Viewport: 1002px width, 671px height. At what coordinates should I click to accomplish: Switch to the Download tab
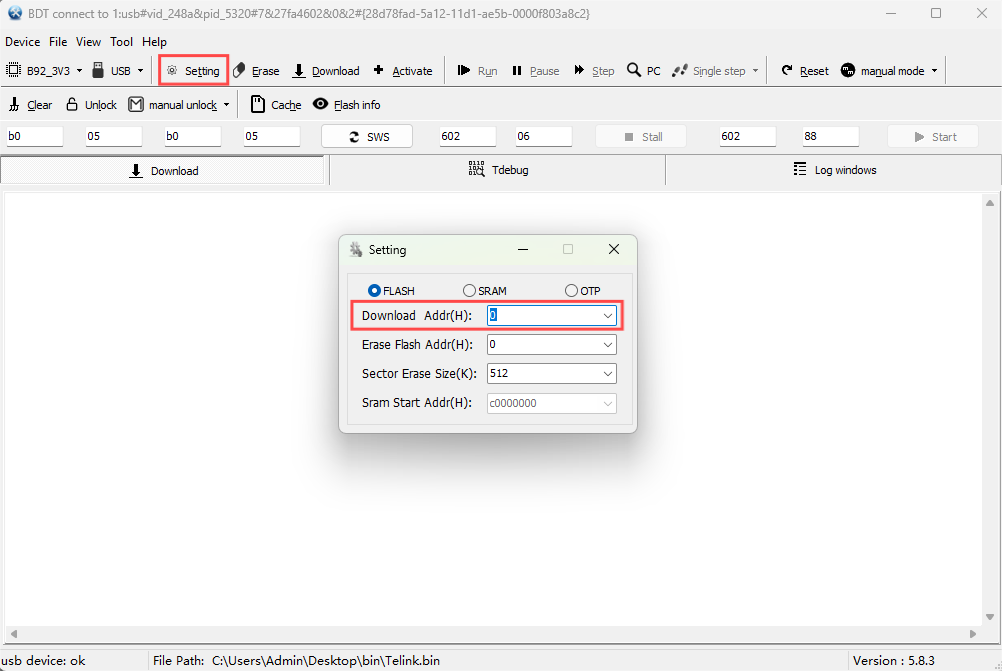(163, 171)
